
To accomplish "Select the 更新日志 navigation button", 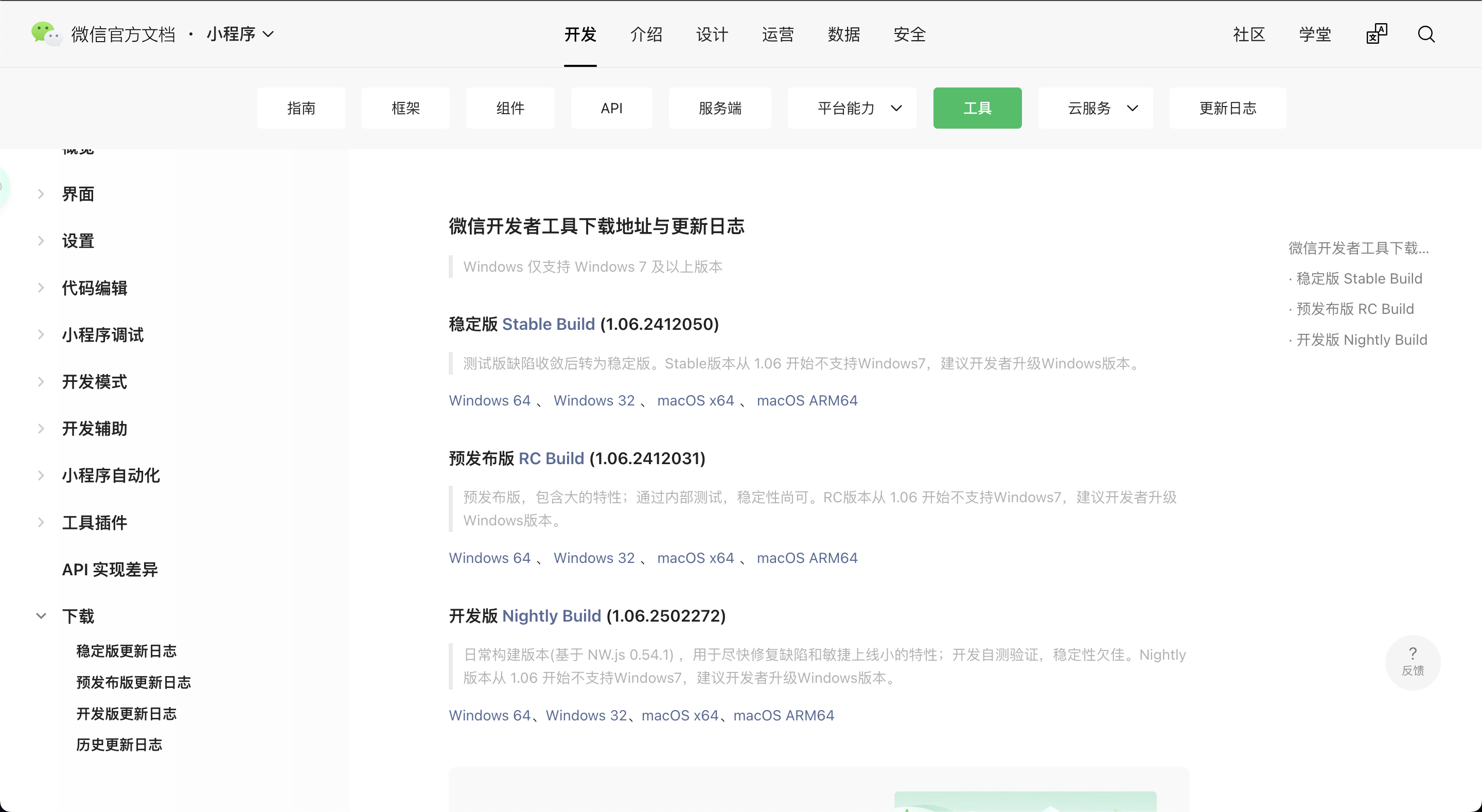I will tap(1227, 108).
